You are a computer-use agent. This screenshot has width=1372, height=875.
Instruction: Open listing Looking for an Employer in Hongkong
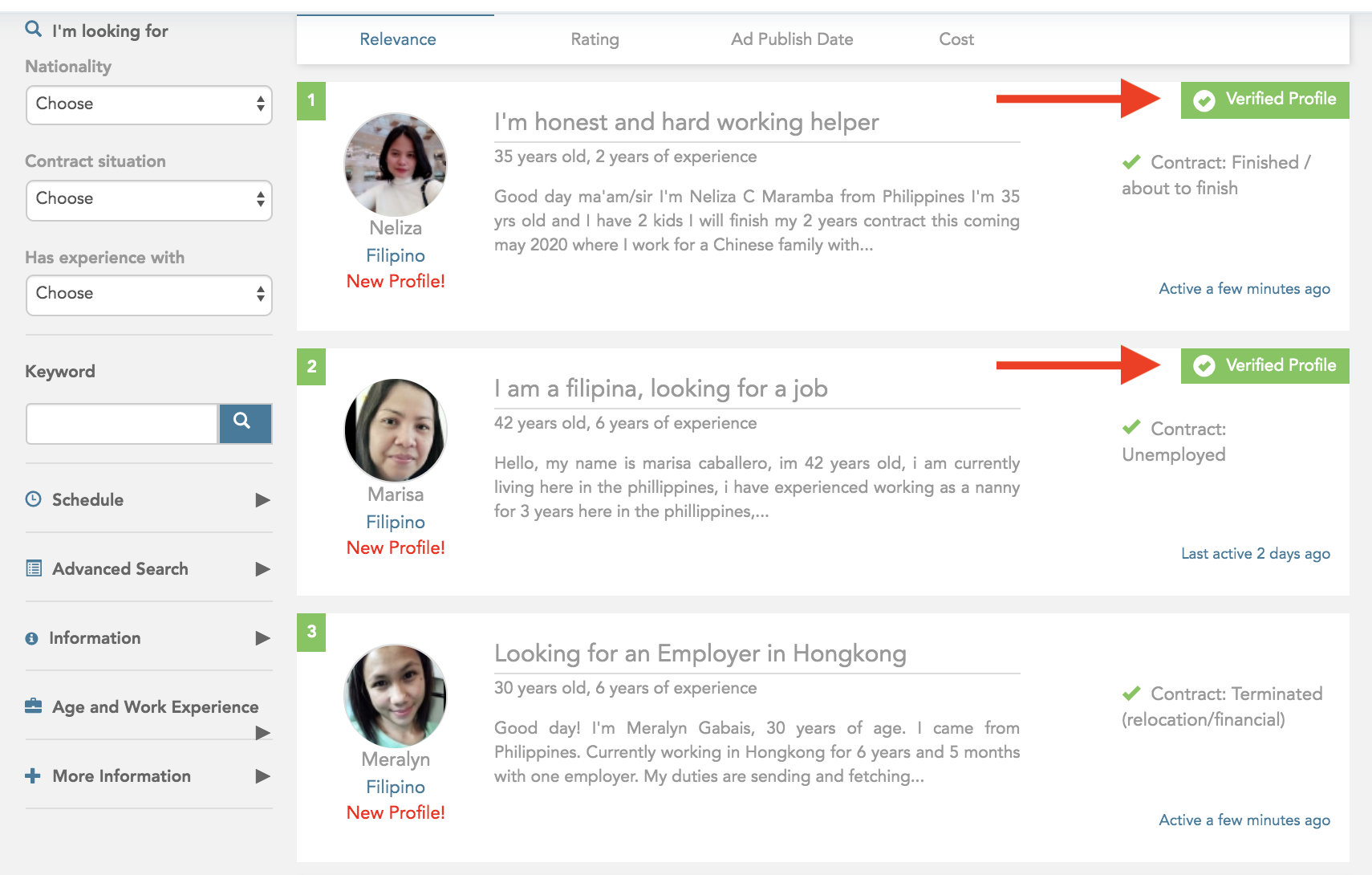[700, 653]
